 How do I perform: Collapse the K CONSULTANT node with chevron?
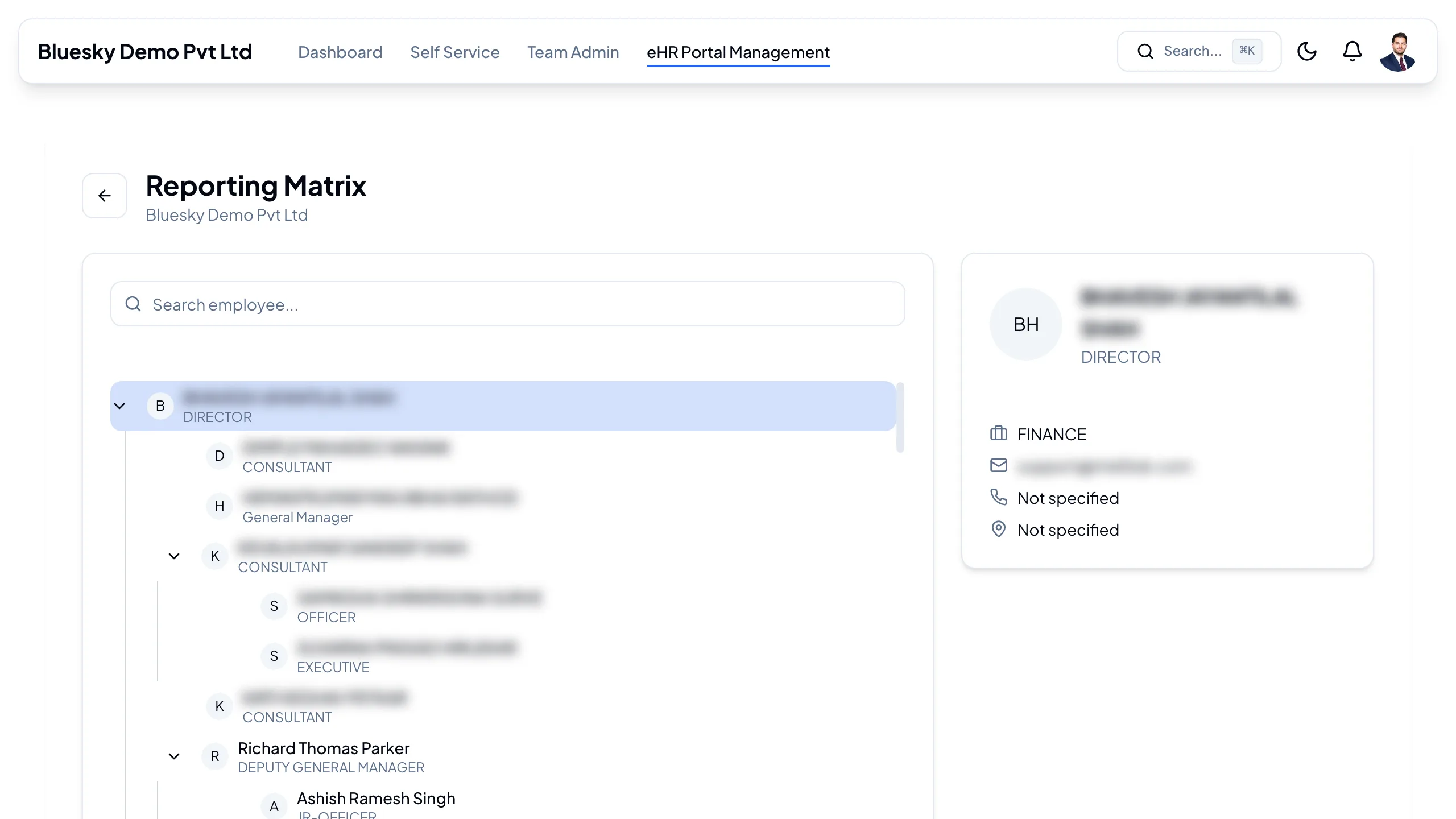tap(174, 556)
